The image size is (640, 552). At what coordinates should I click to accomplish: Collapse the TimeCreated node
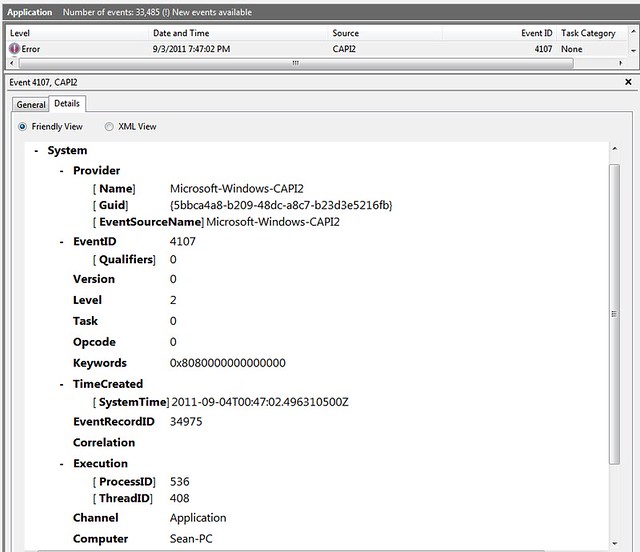[62, 385]
